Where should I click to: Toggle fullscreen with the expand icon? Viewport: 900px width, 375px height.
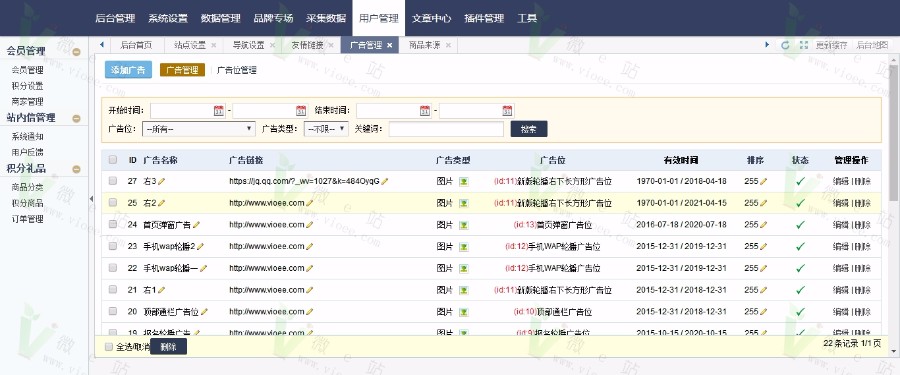(x=804, y=45)
